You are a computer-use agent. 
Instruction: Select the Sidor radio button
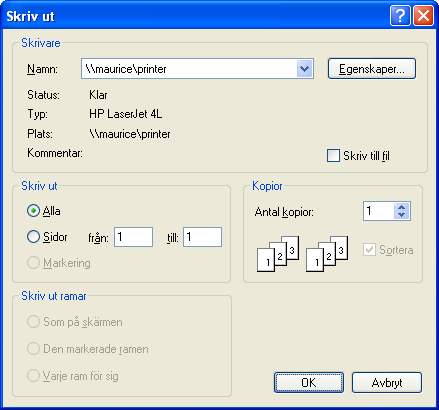coord(33,237)
